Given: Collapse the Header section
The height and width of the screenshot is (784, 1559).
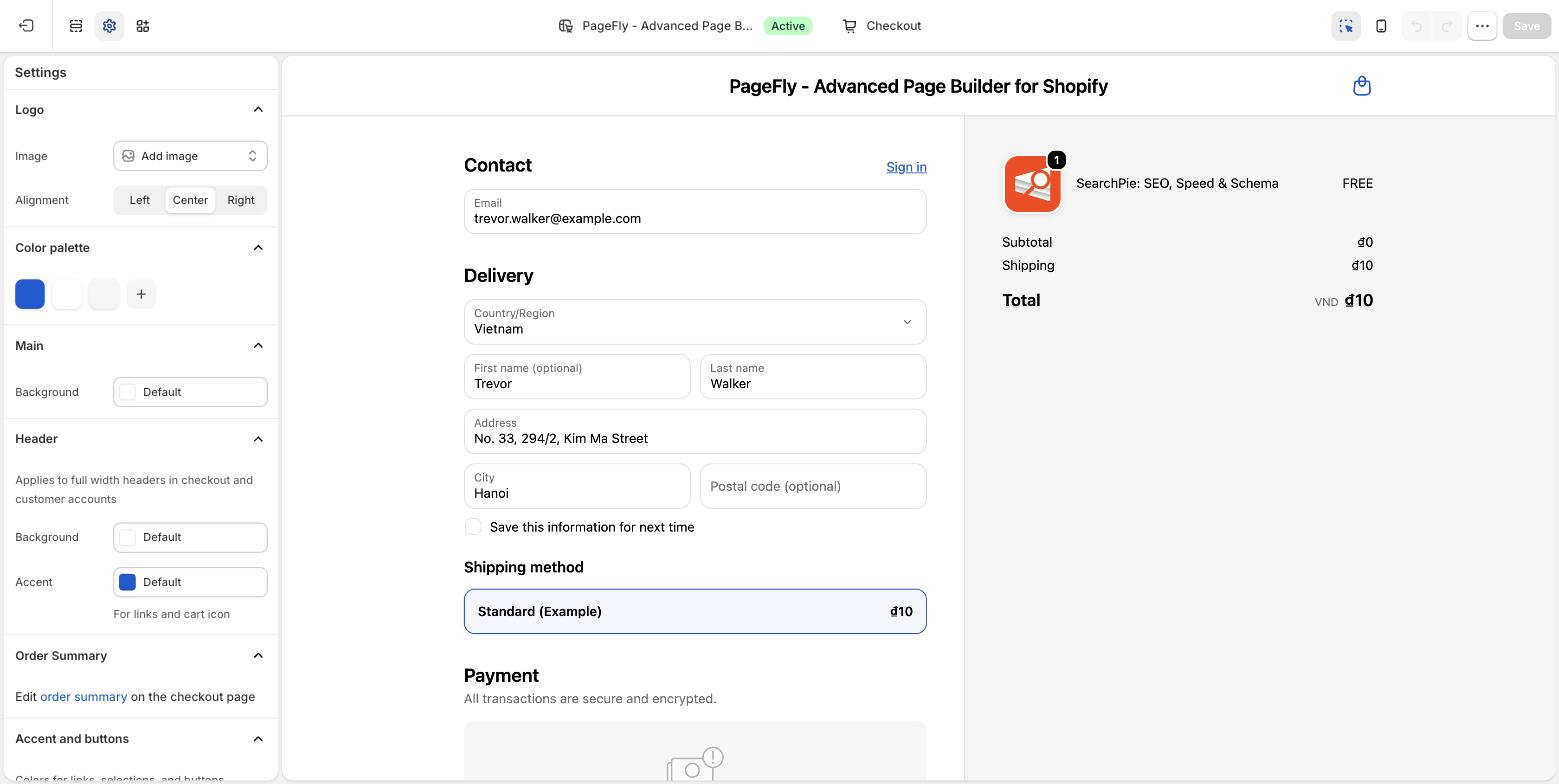Looking at the screenshot, I should (x=258, y=439).
